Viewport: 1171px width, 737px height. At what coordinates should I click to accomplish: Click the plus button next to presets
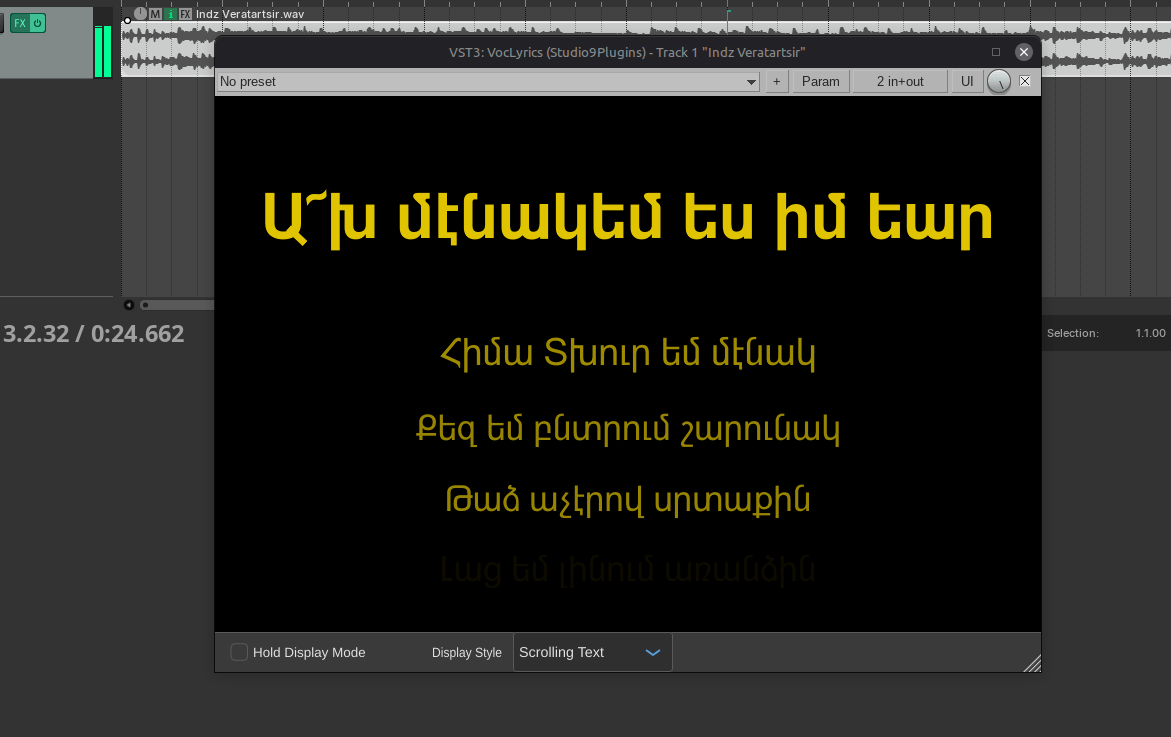777,81
